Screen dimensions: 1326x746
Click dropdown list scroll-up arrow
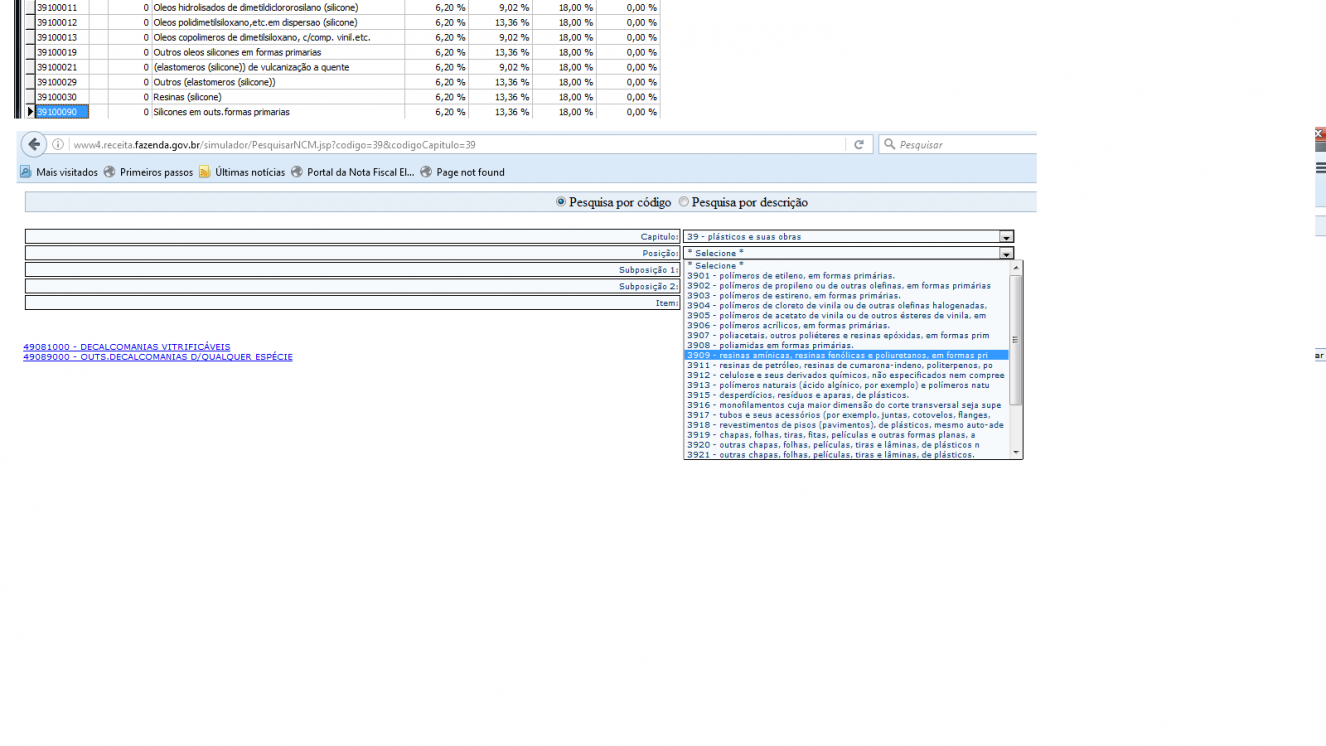click(x=1016, y=268)
